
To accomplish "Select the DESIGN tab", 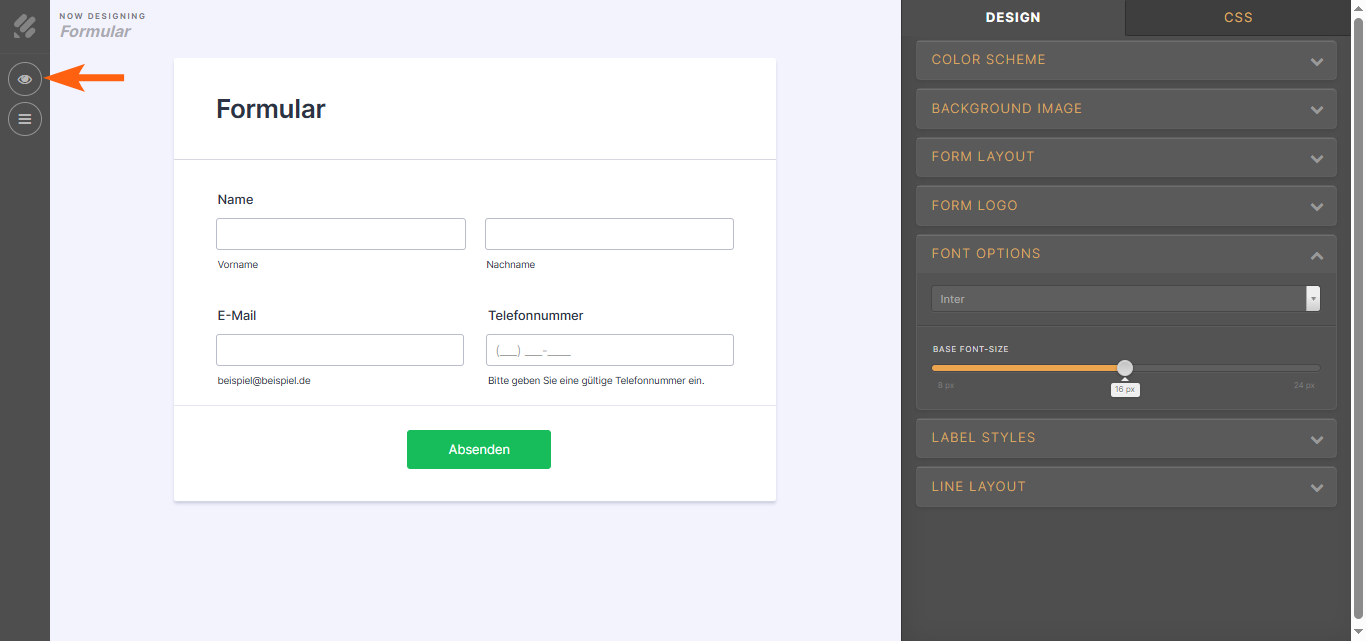I will click(x=1013, y=17).
